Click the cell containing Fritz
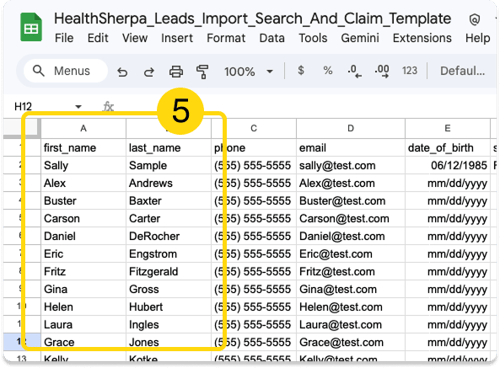The height and width of the screenshot is (368, 500). [83, 271]
